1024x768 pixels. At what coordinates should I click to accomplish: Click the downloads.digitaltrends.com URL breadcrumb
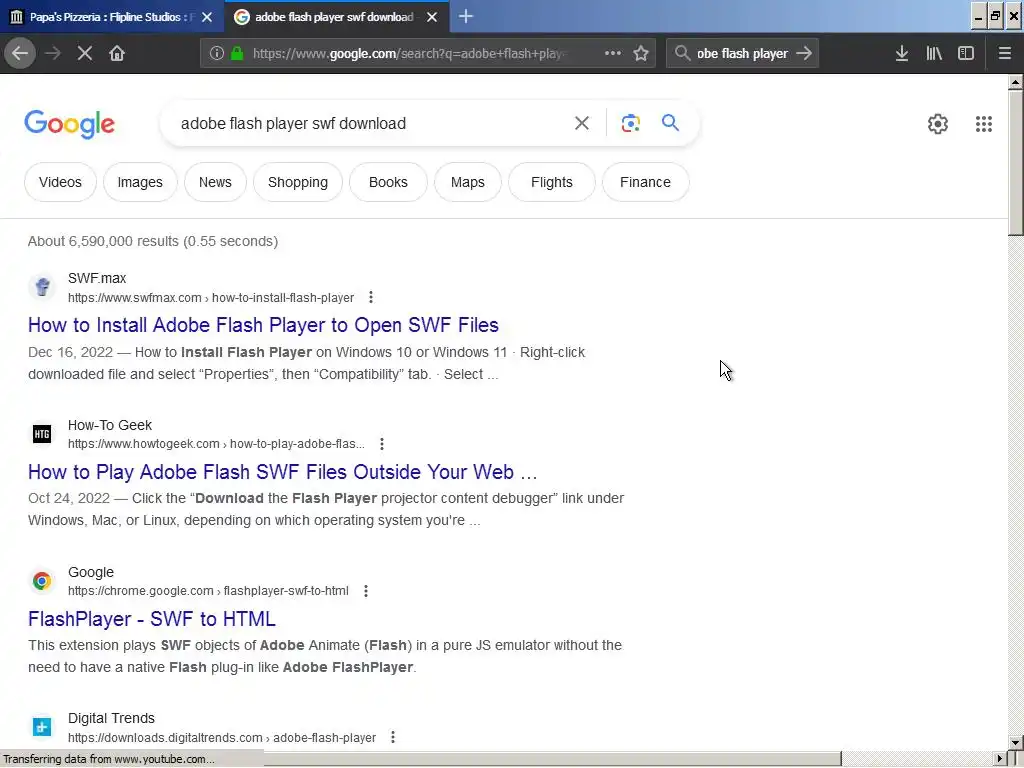click(222, 738)
